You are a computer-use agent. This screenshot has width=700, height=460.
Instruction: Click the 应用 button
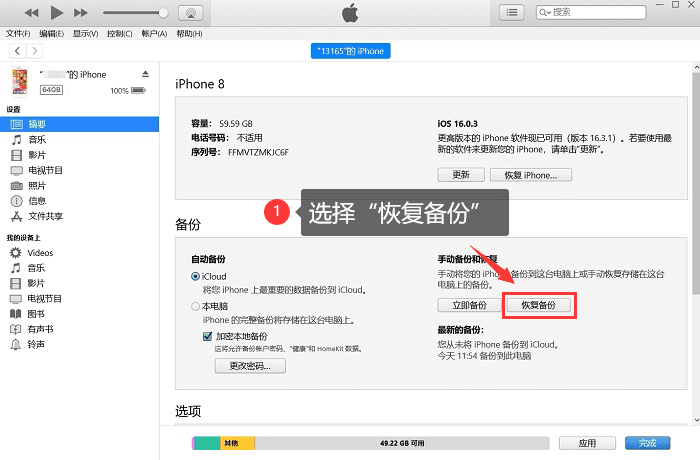[x=587, y=443]
